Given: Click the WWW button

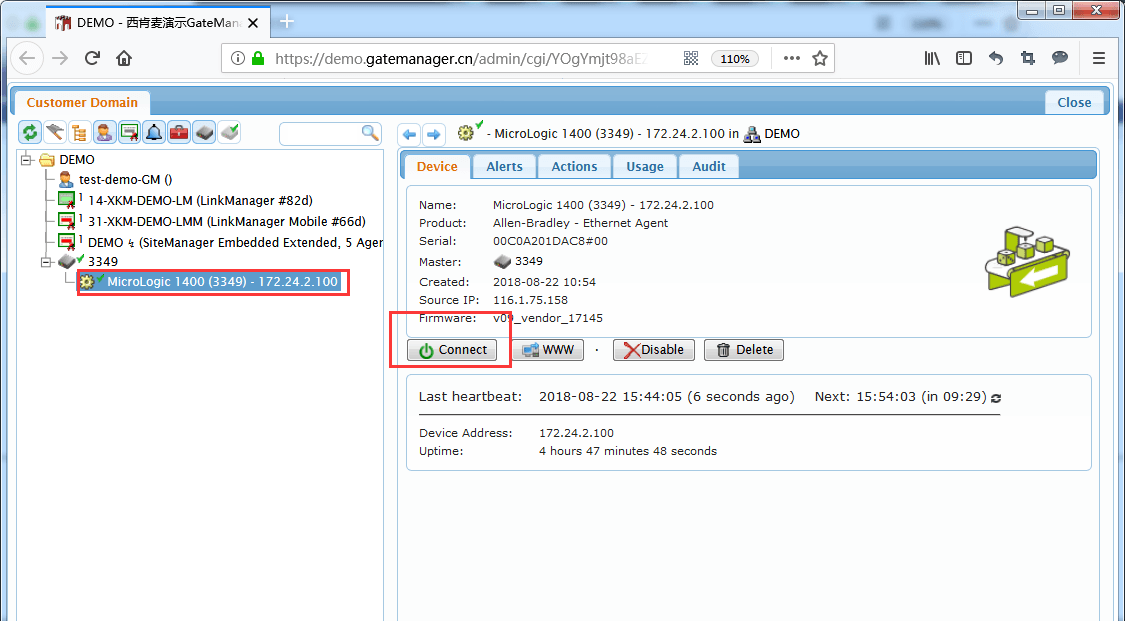Looking at the screenshot, I should point(548,350).
